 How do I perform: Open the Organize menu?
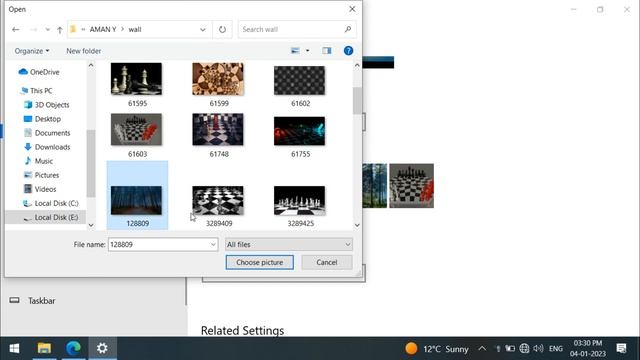click(x=32, y=51)
